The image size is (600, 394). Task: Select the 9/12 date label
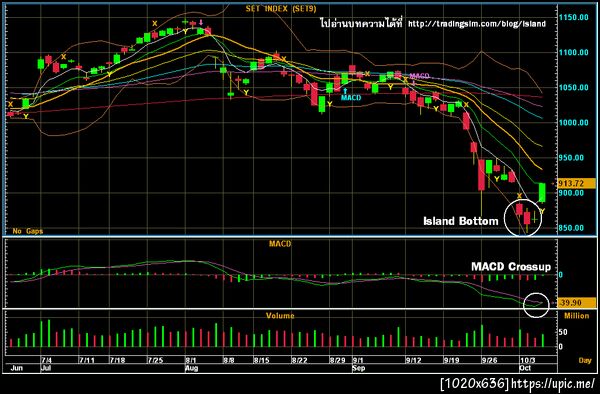(414, 360)
